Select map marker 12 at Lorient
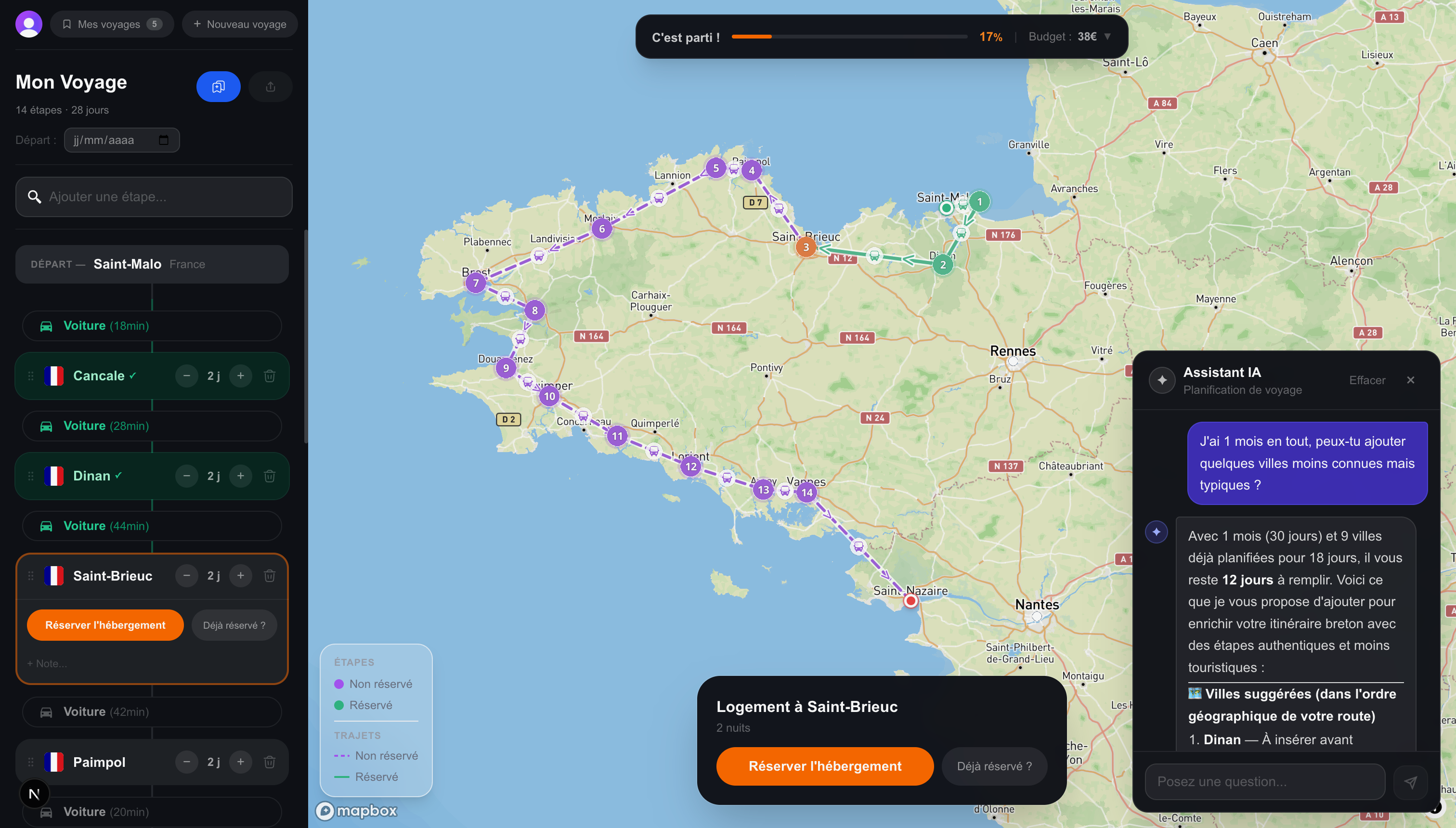The height and width of the screenshot is (828, 1456). (691, 467)
